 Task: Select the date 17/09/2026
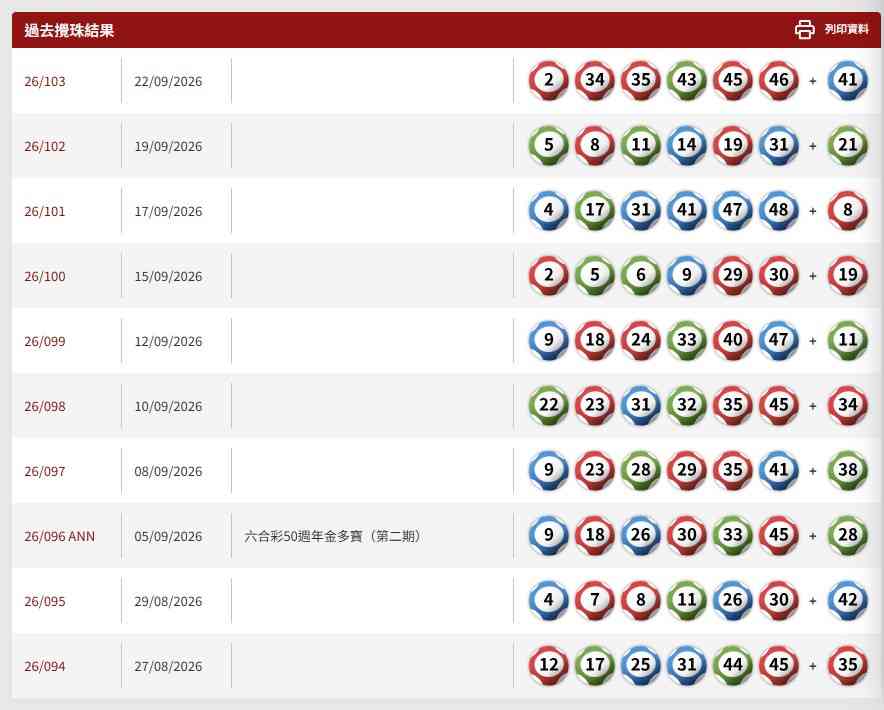pyautogui.click(x=168, y=211)
